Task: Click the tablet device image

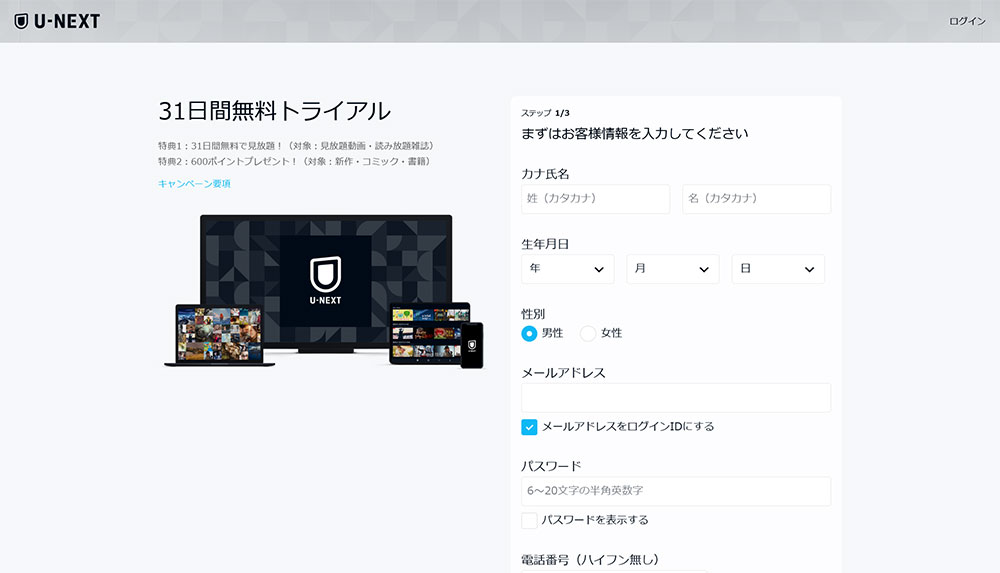Action: pos(423,332)
